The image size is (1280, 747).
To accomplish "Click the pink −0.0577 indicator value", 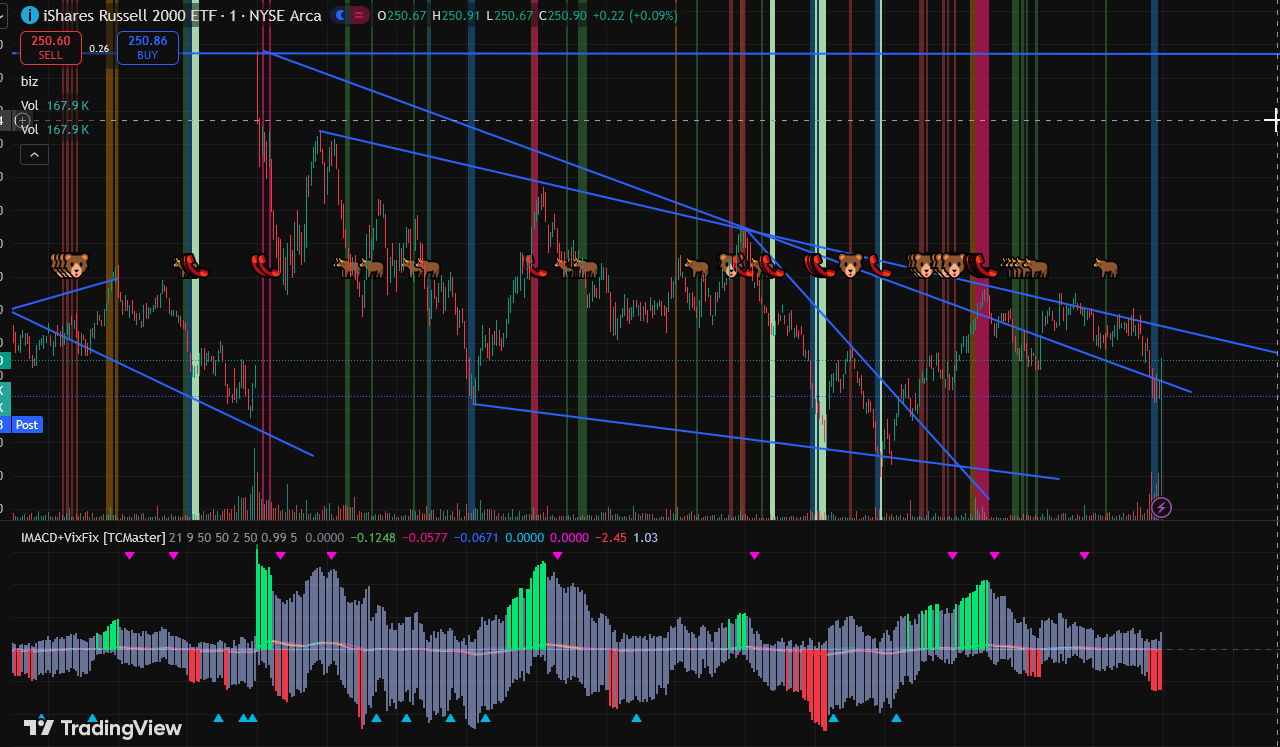I will click(x=425, y=537).
